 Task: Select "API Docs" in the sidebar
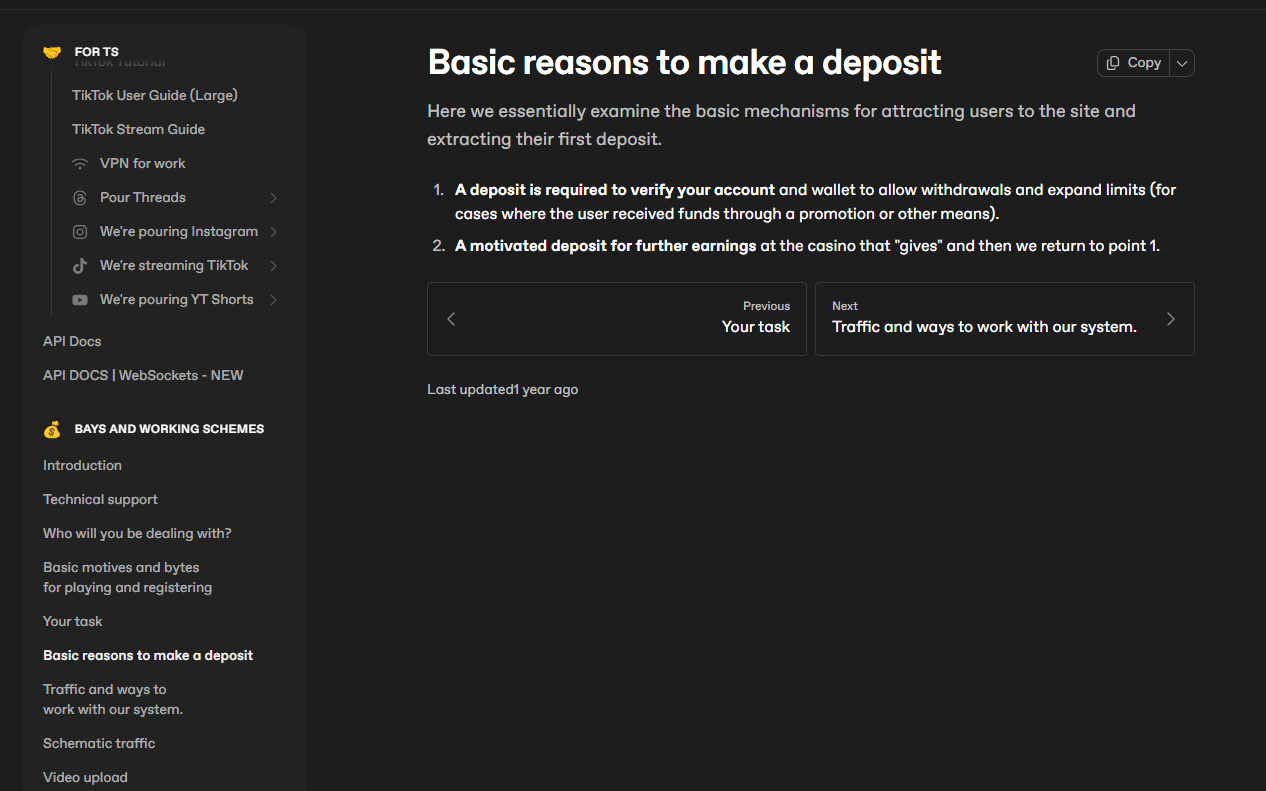(71, 341)
